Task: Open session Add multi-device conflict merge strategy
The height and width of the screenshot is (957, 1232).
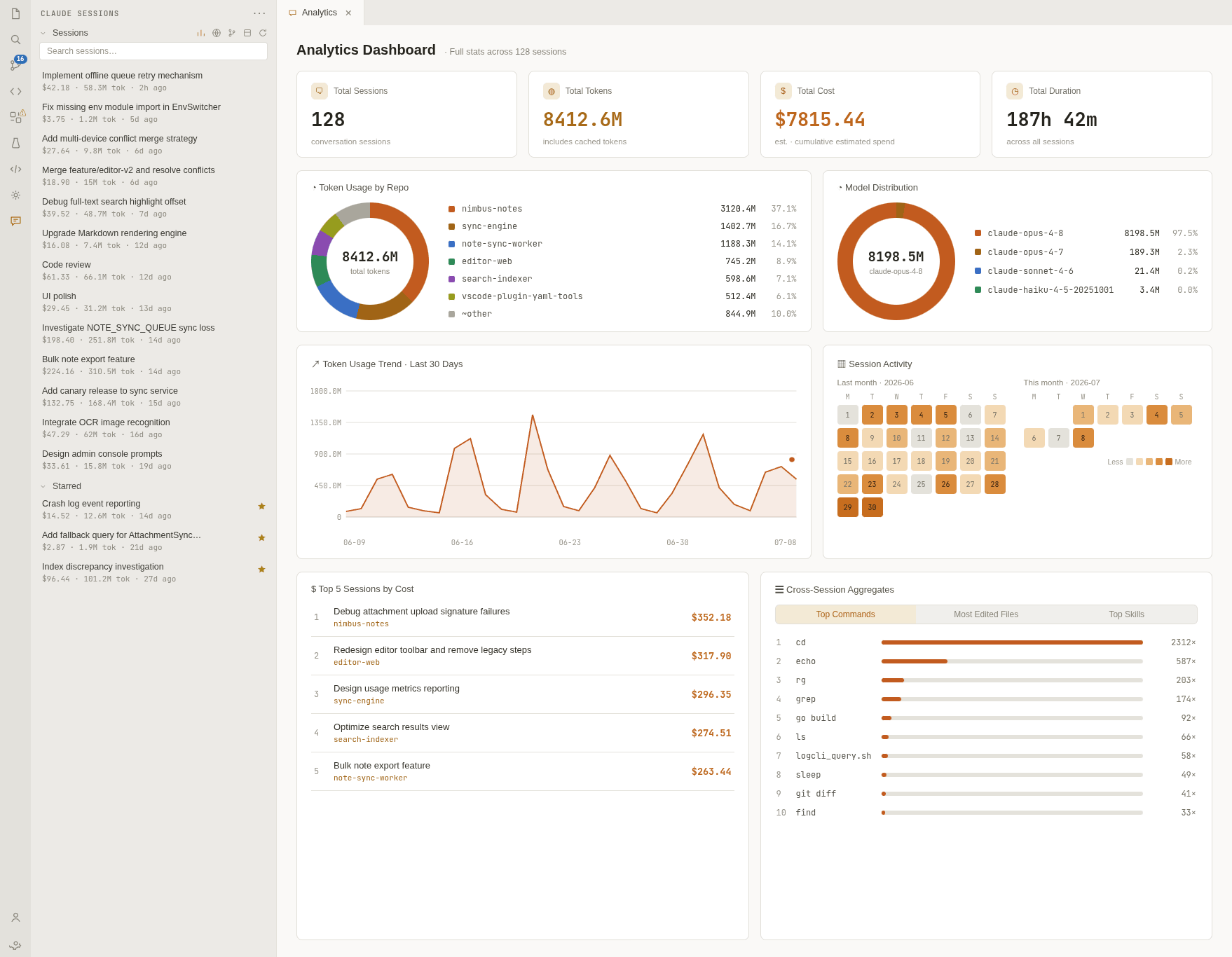Action: tap(153, 144)
